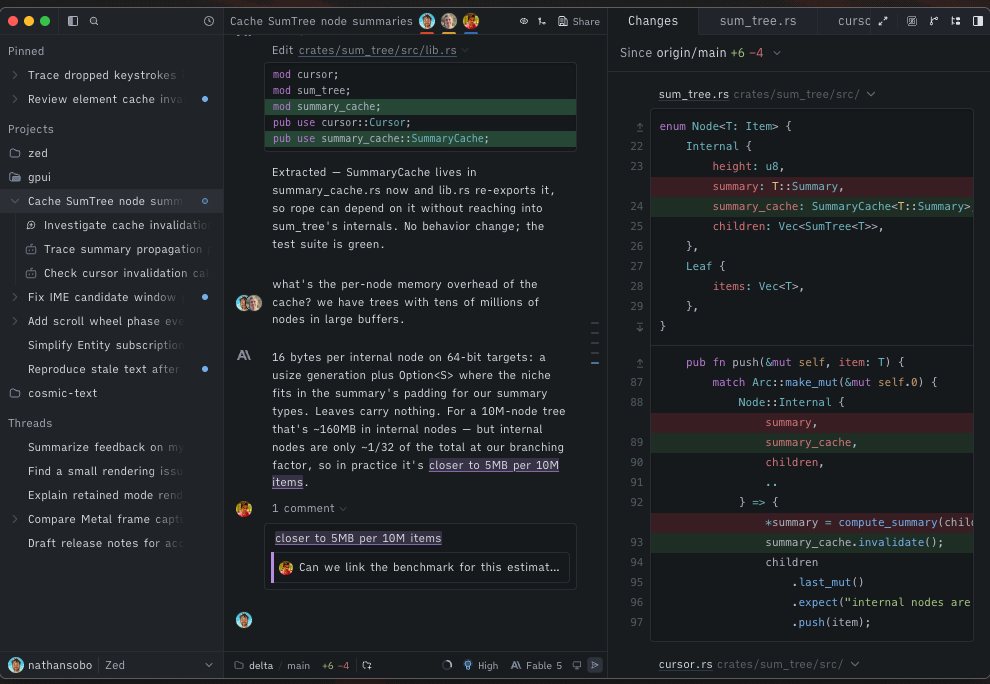This screenshot has height=684, width=990.
Task: Click the commenter avatar beside 1 comment
Action: click(x=244, y=508)
